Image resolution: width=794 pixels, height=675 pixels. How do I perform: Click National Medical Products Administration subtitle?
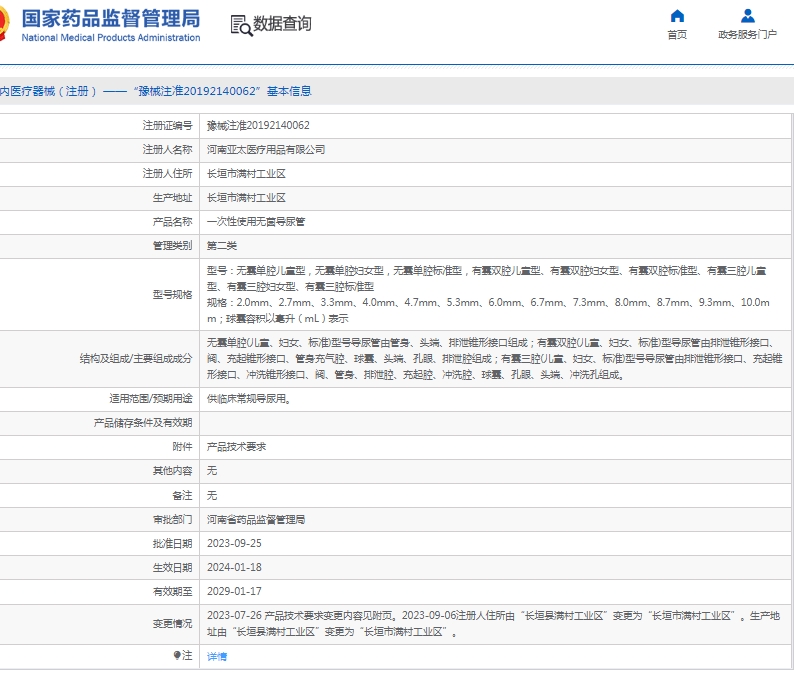[x=111, y=38]
